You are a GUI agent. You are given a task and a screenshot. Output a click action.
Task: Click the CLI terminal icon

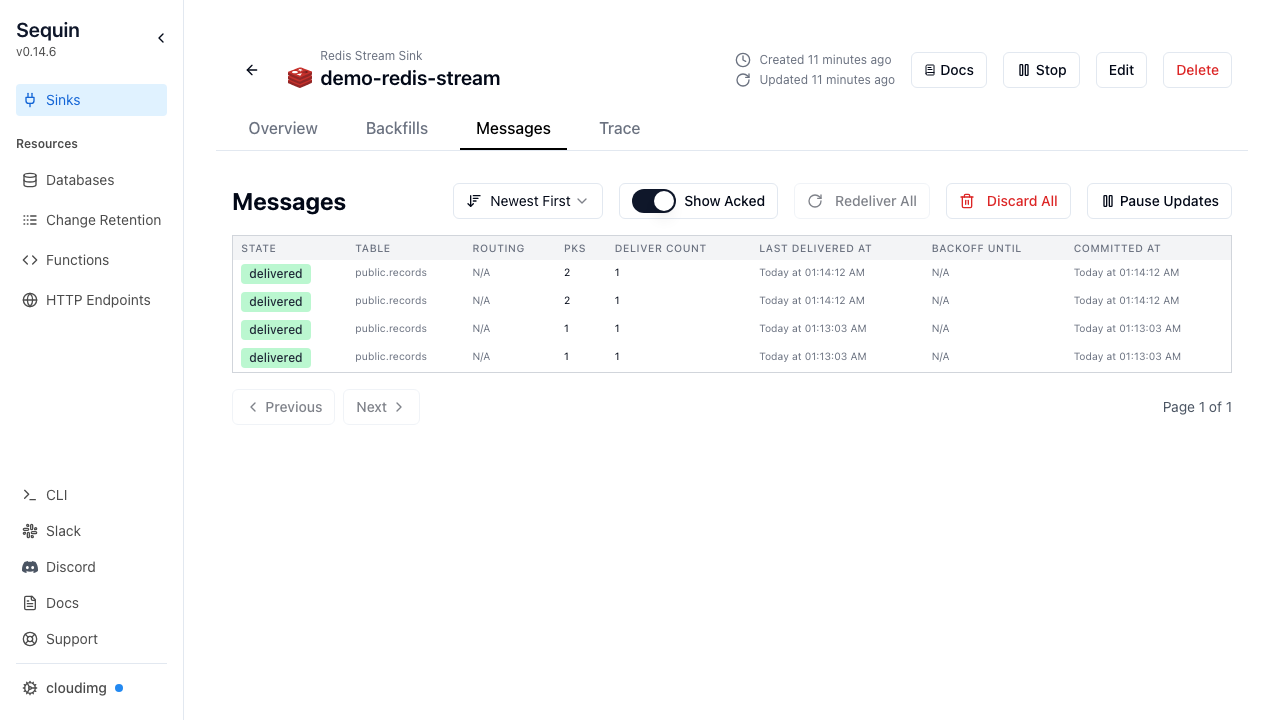click(30, 495)
